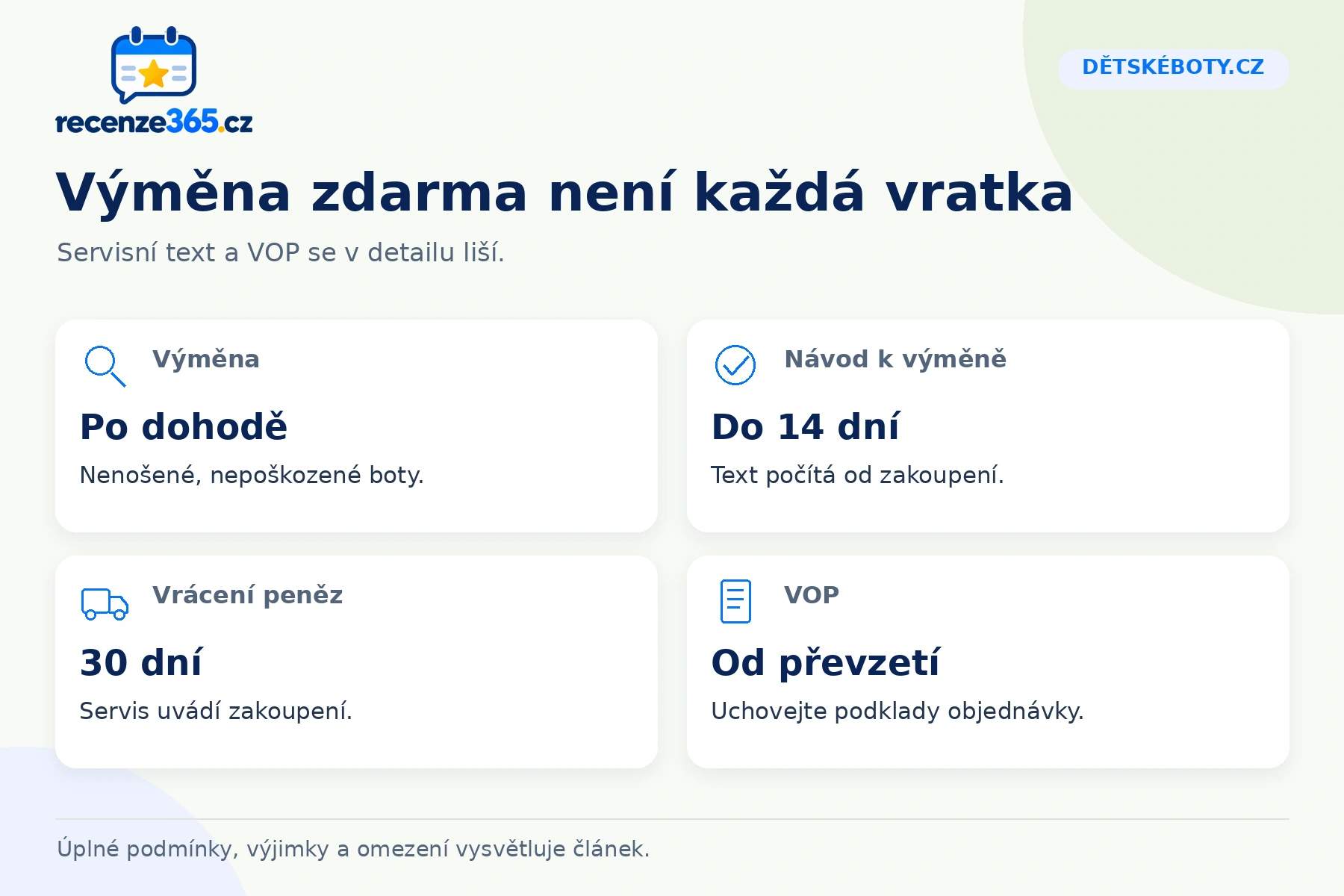
Task: Click the document icon beside VOP
Action: [735, 601]
